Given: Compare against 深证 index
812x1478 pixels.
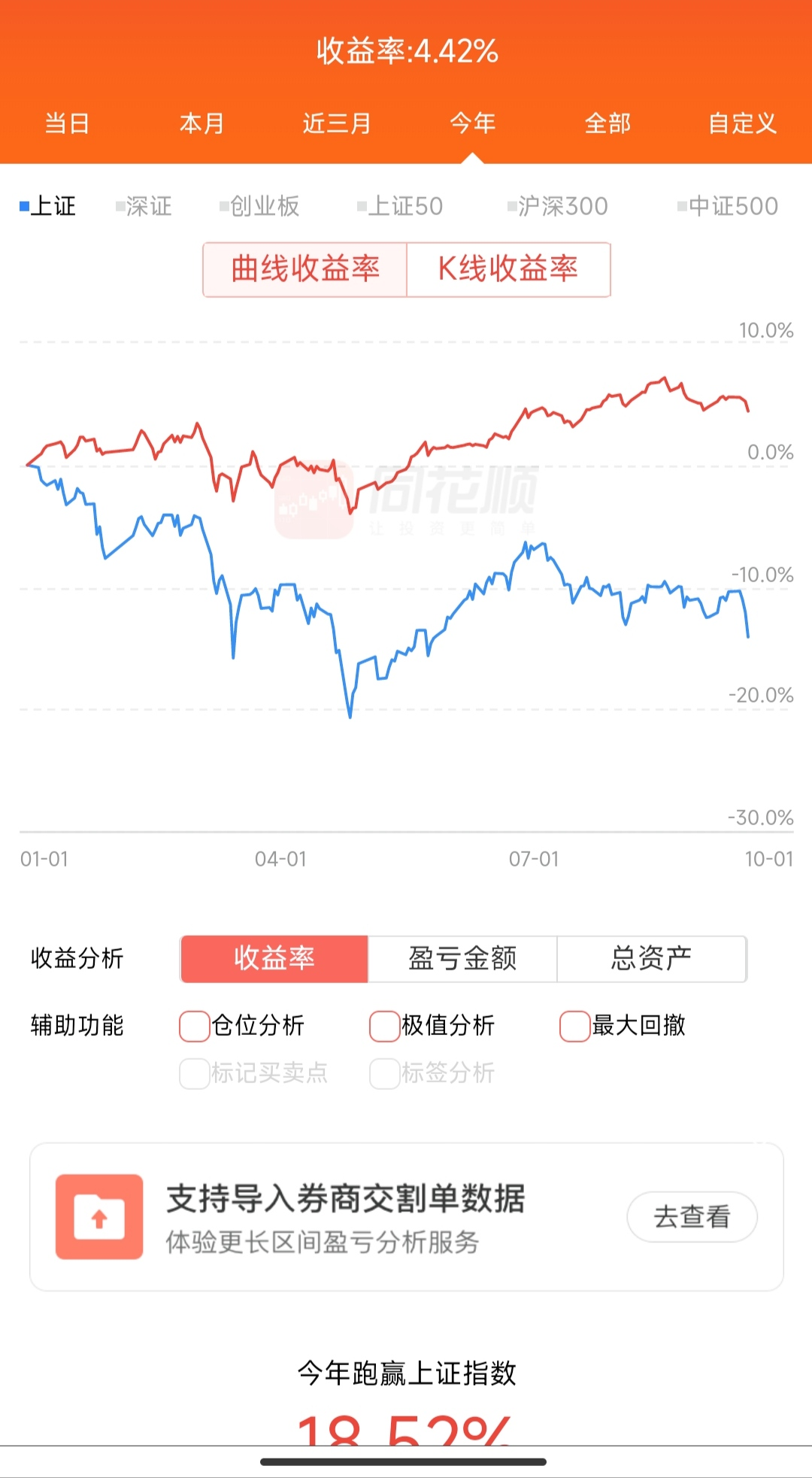Looking at the screenshot, I should tap(144, 206).
